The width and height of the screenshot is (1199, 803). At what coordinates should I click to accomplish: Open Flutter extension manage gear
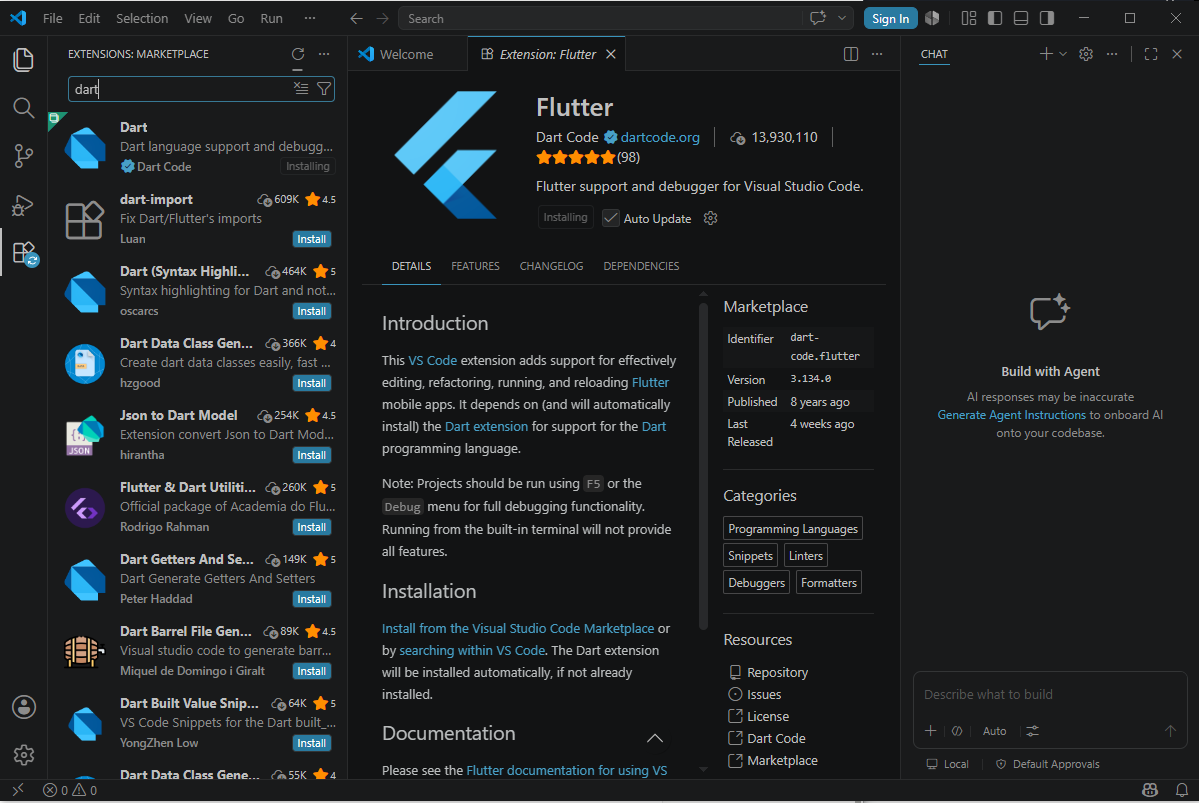(x=710, y=219)
